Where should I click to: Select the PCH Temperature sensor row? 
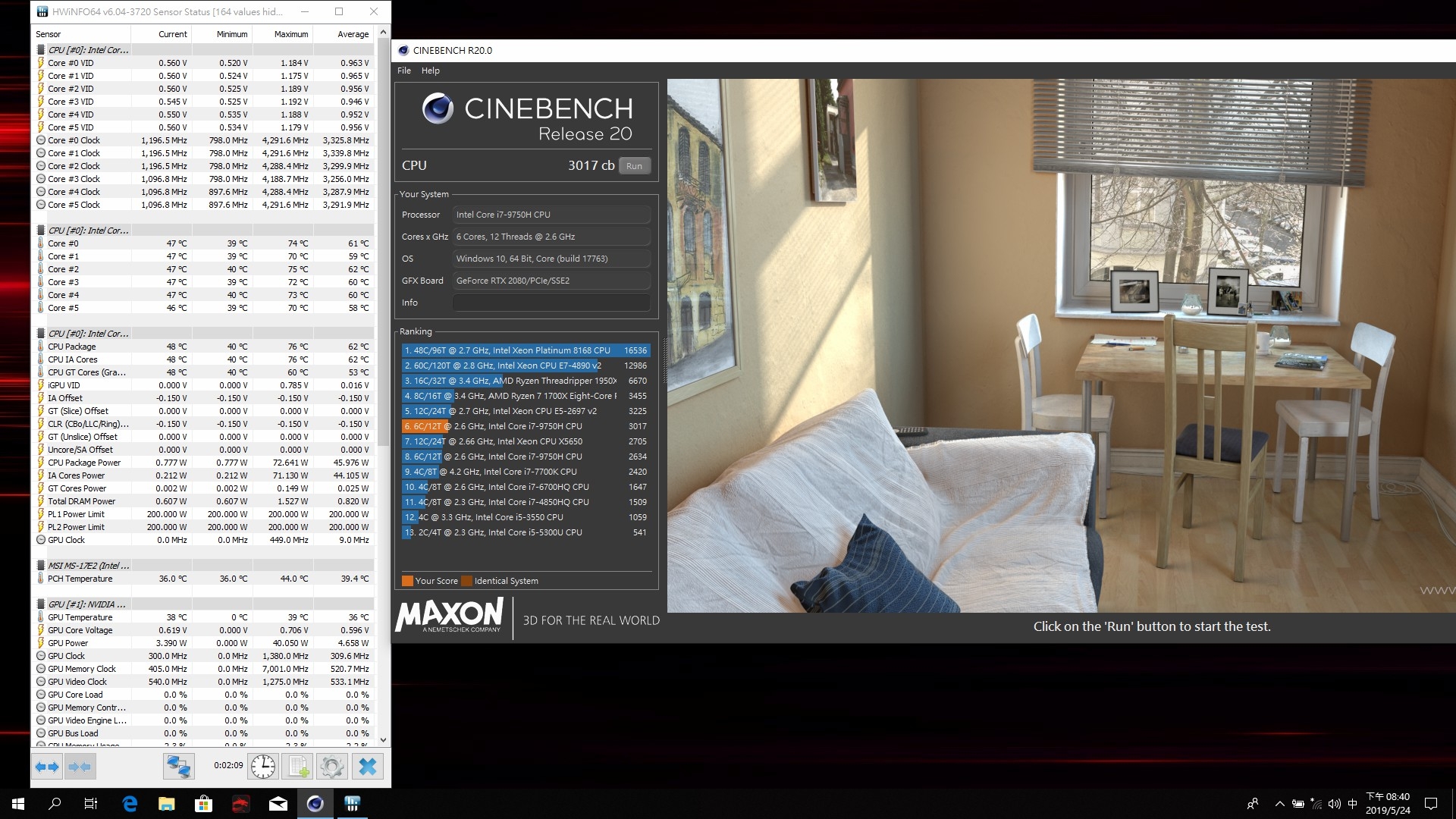[203, 579]
